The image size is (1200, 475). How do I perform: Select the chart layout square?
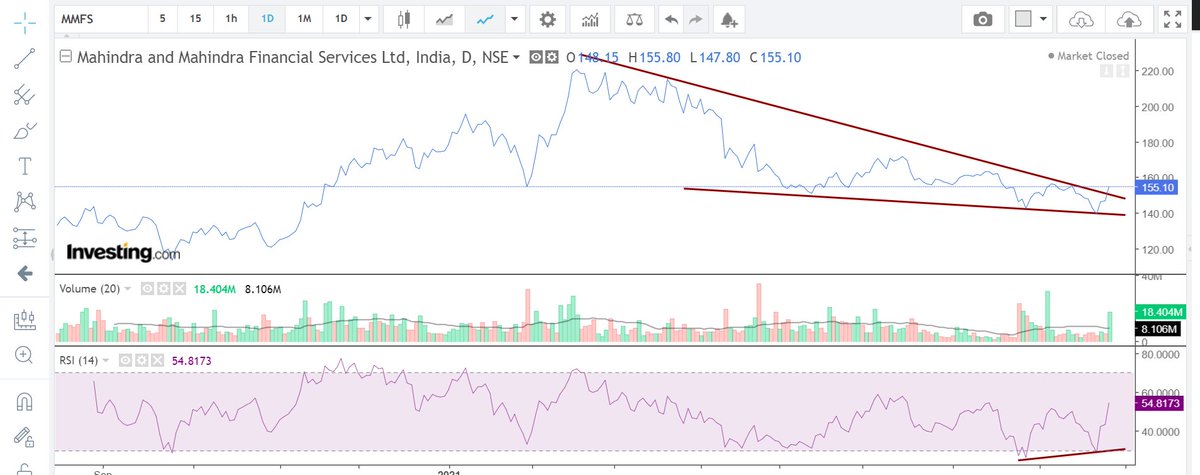(x=1021, y=19)
